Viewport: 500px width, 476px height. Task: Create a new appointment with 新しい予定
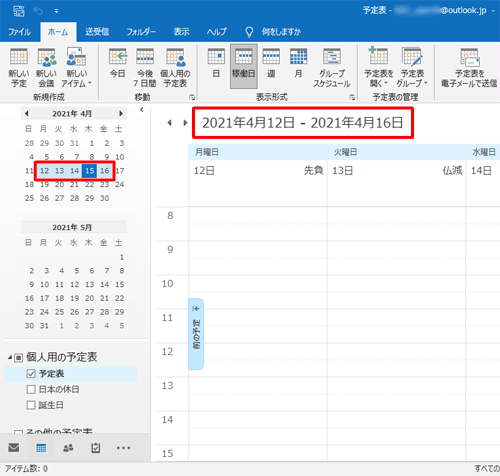19,68
